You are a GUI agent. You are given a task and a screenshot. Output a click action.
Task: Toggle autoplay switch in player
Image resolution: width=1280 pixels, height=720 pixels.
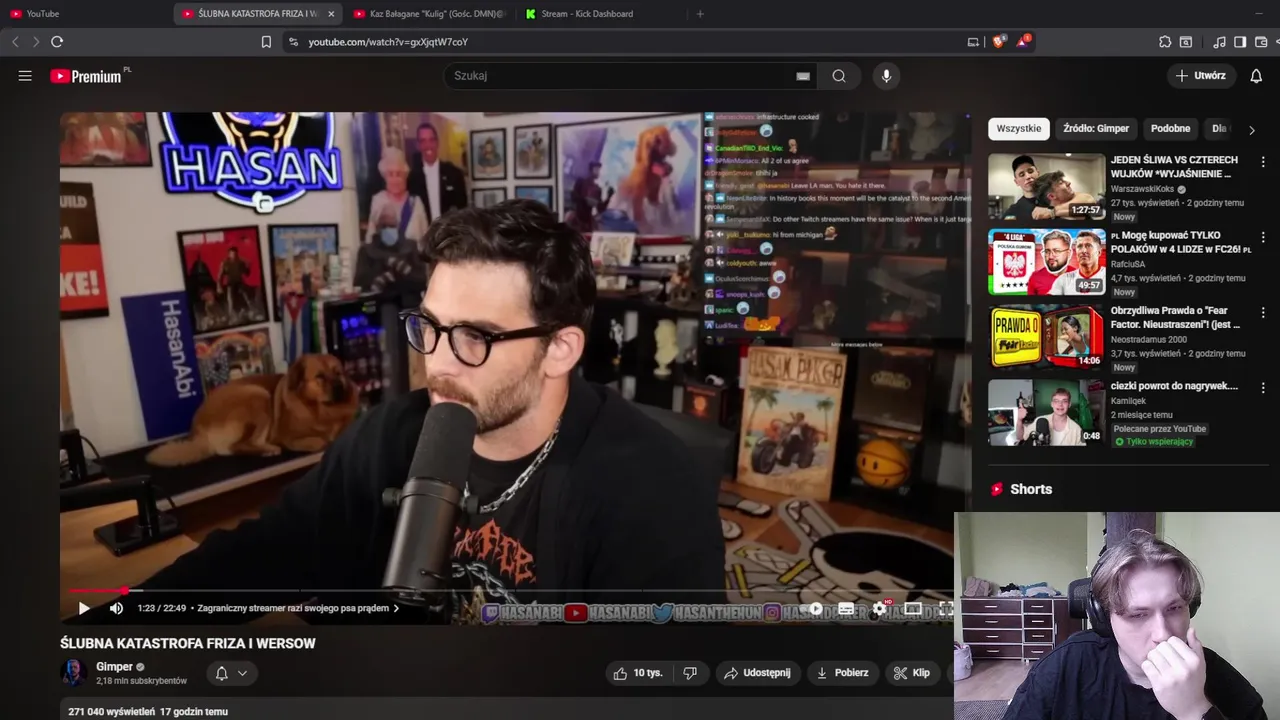(815, 608)
